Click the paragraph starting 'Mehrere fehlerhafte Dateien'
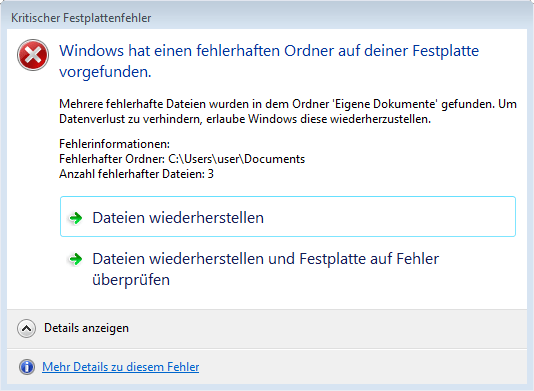Viewport: 534px width, 391px height. pos(288,111)
